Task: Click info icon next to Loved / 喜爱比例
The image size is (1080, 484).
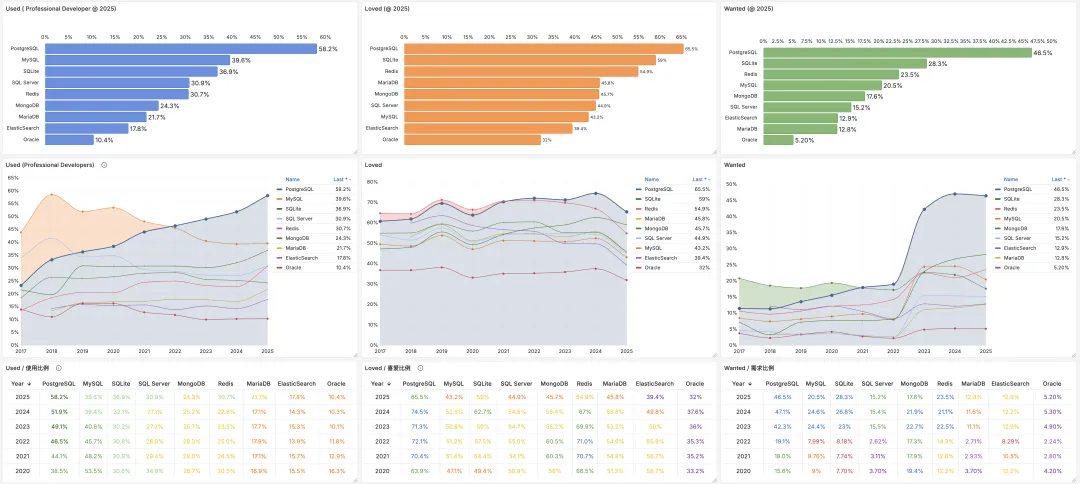Action: pyautogui.click(x=418, y=368)
